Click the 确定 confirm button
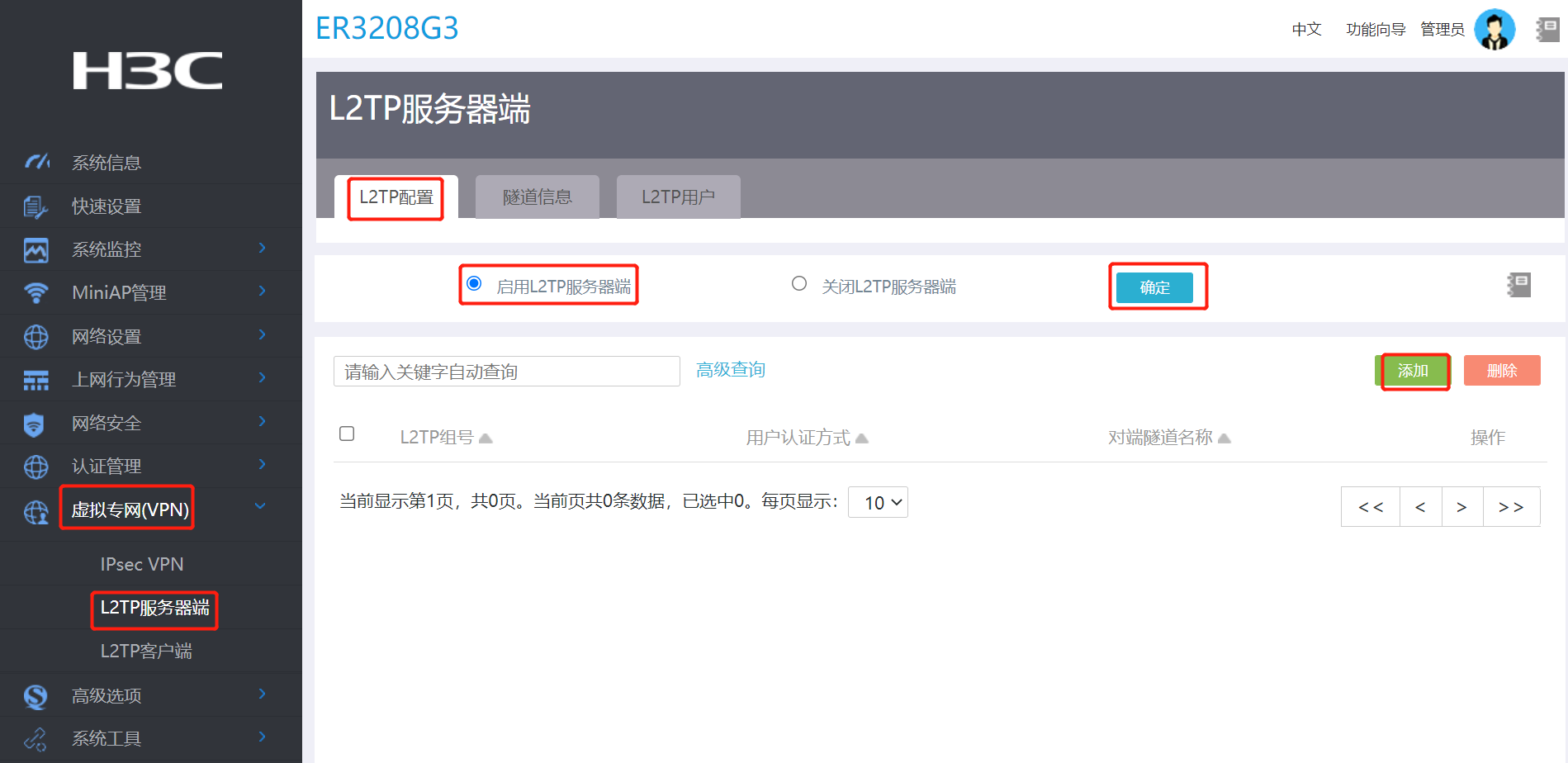 (x=1154, y=287)
